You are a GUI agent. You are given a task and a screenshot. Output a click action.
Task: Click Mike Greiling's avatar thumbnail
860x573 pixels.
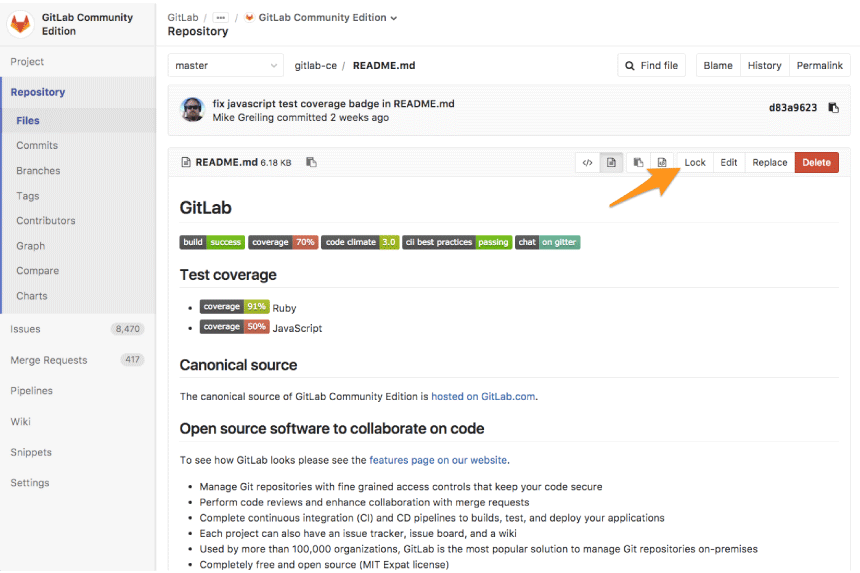(193, 109)
